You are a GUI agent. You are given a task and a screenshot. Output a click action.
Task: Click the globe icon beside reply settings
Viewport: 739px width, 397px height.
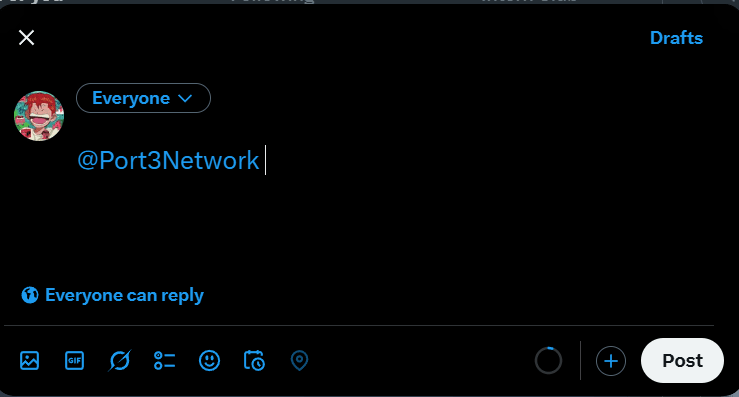click(30, 295)
